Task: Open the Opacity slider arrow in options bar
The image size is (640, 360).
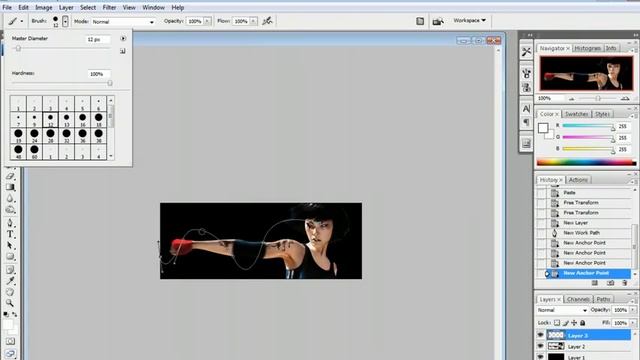Action: coord(207,21)
